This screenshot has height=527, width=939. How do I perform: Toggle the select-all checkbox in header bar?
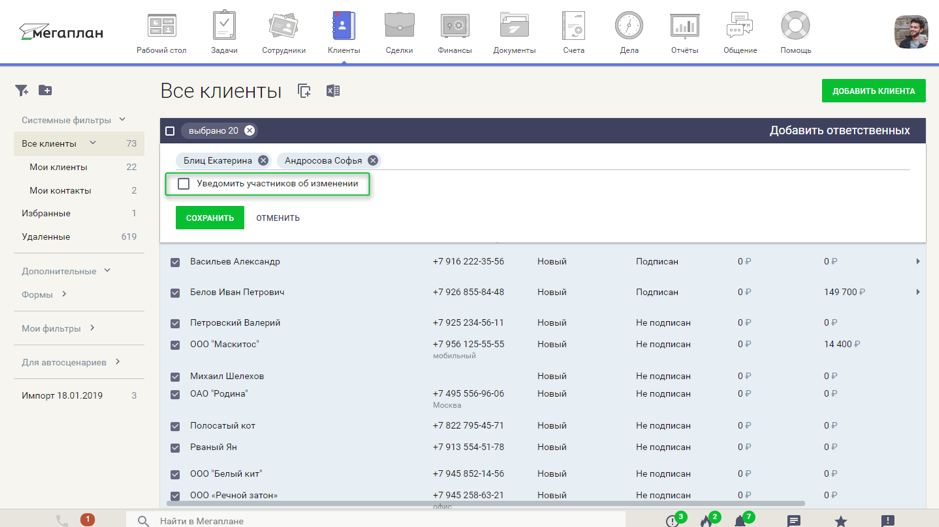pyautogui.click(x=170, y=131)
